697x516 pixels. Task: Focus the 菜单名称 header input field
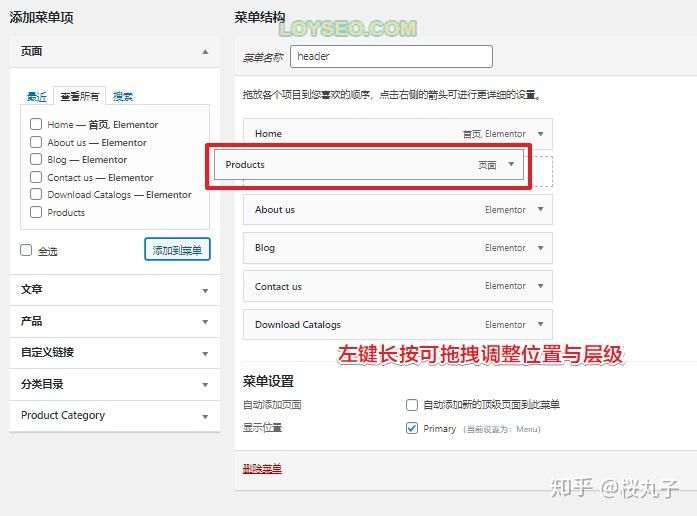pyautogui.click(x=391, y=56)
